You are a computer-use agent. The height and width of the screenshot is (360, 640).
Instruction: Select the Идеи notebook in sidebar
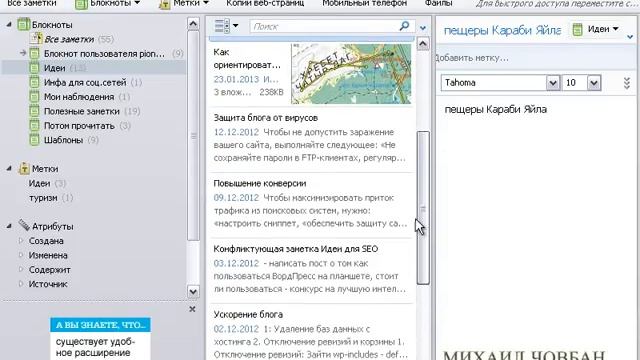pos(54,68)
